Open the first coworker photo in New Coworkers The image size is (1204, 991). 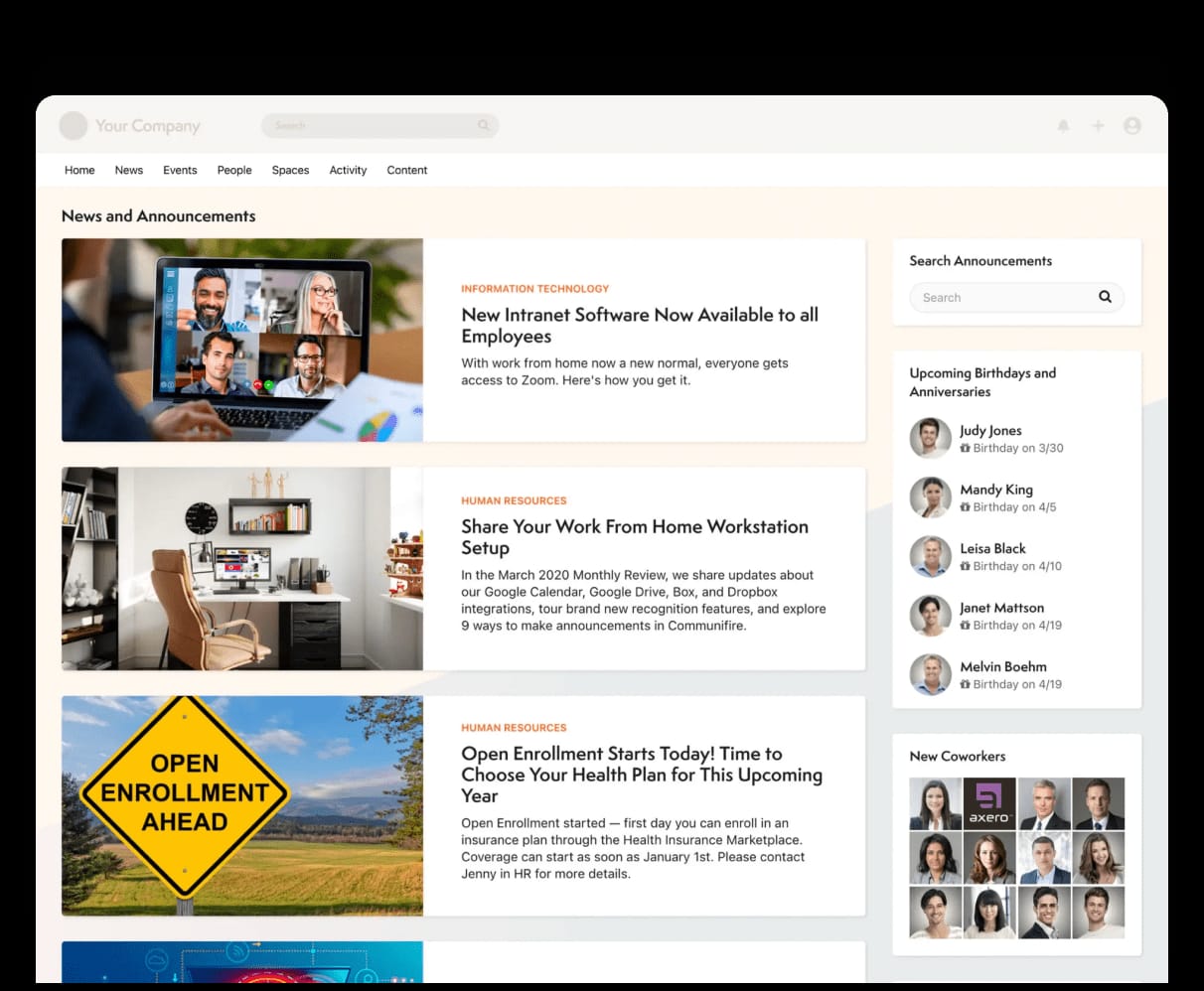(936, 803)
